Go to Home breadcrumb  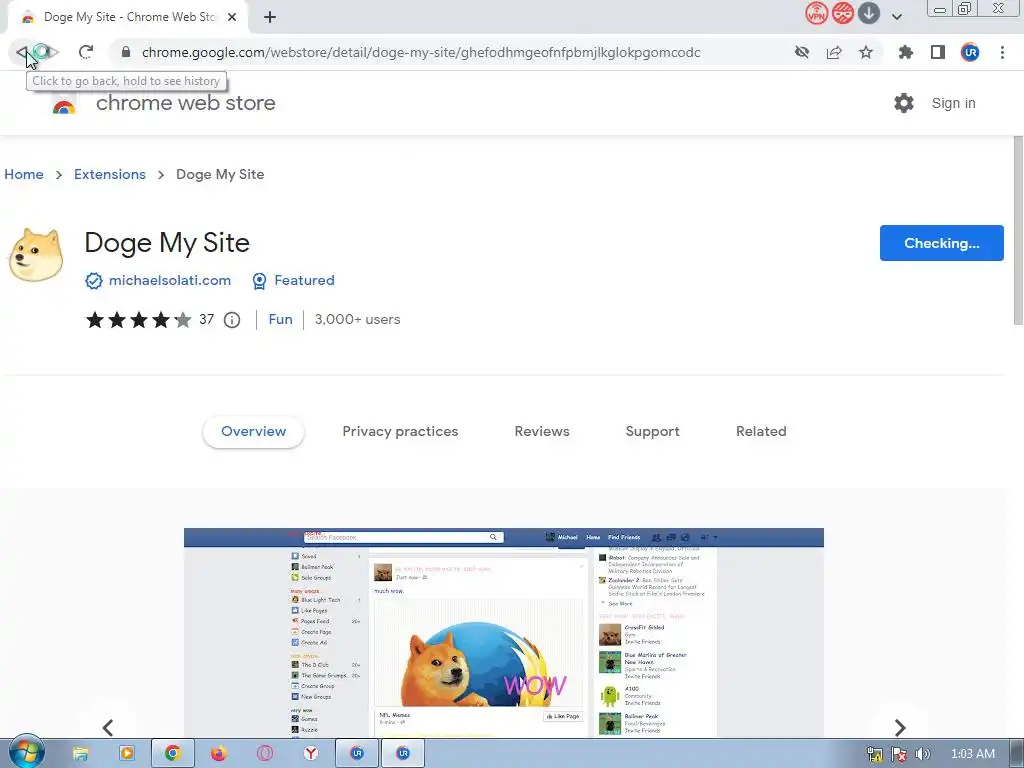tap(24, 174)
